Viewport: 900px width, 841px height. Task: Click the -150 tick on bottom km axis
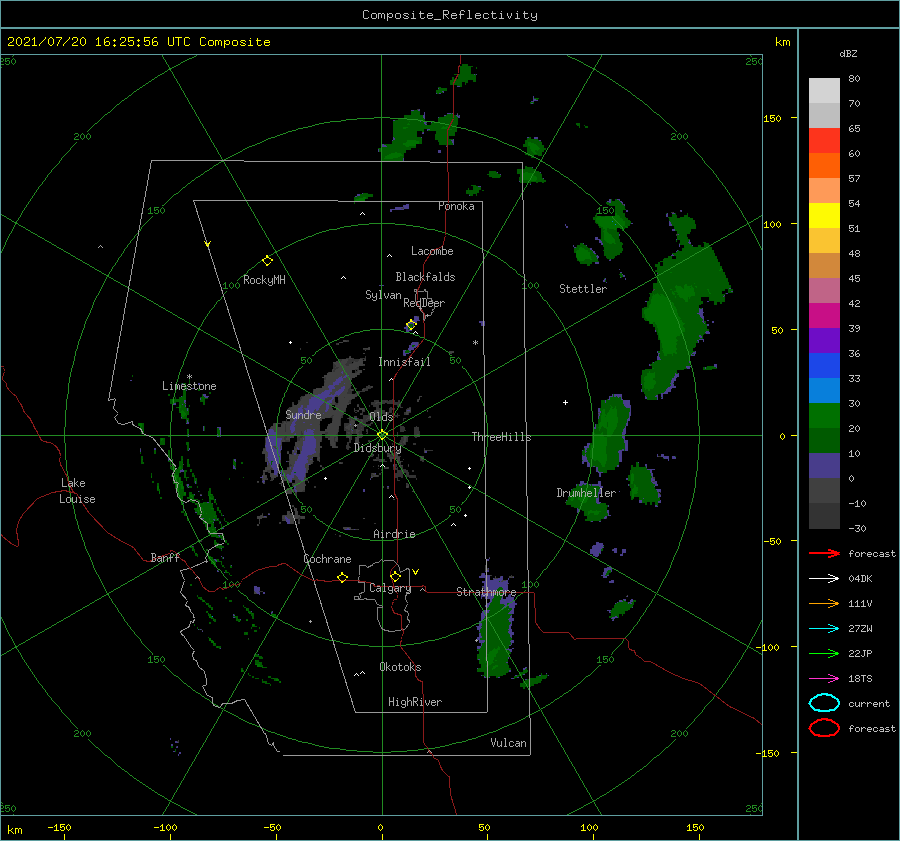(x=59, y=827)
